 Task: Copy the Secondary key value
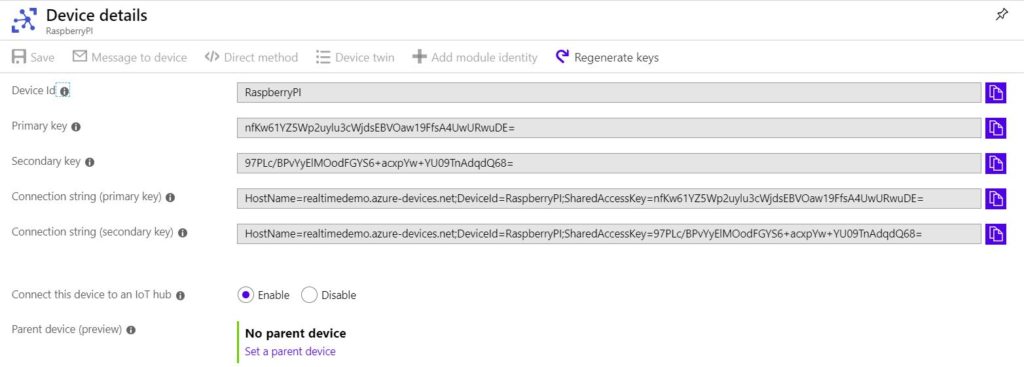point(995,163)
